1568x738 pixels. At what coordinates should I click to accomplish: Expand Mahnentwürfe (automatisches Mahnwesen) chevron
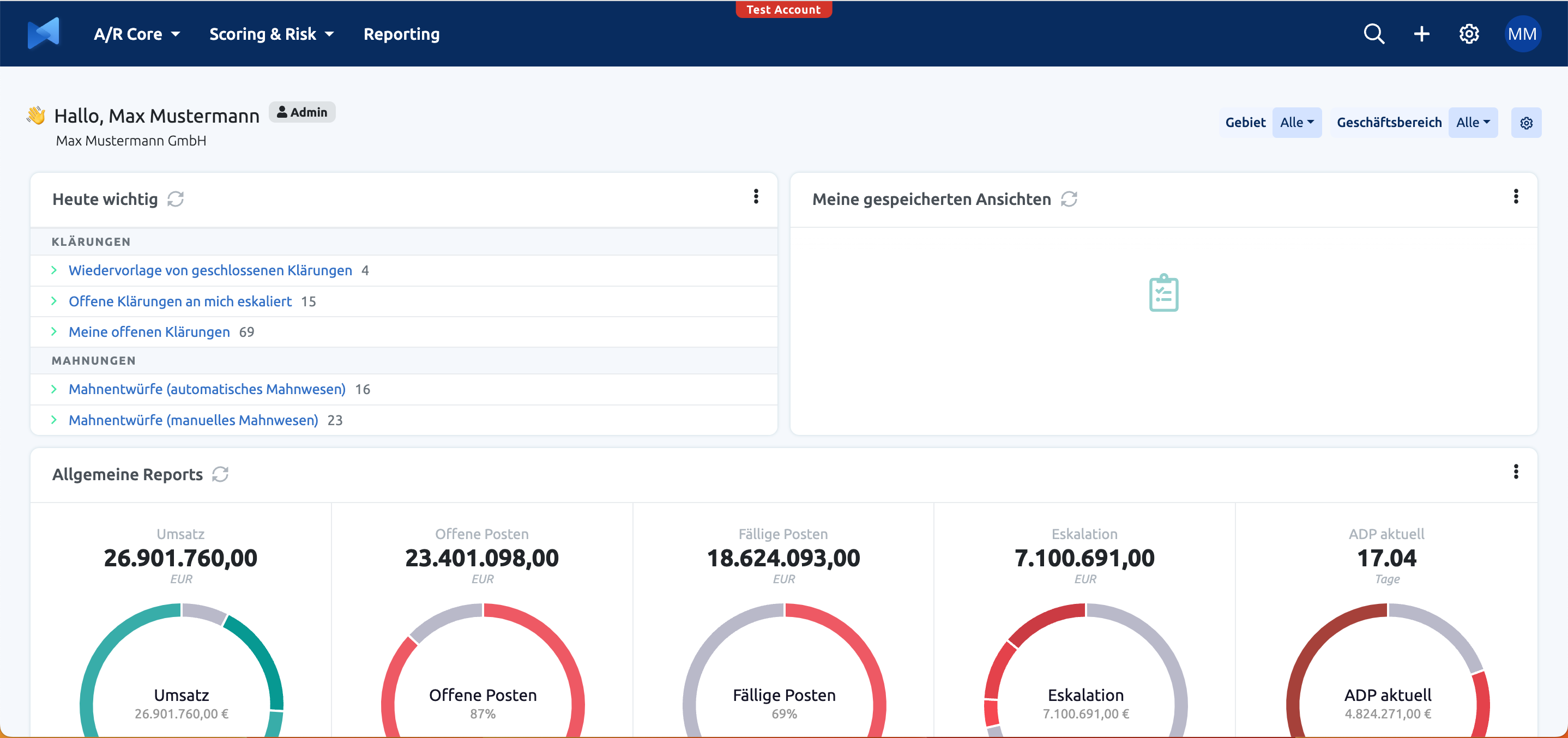click(x=54, y=389)
